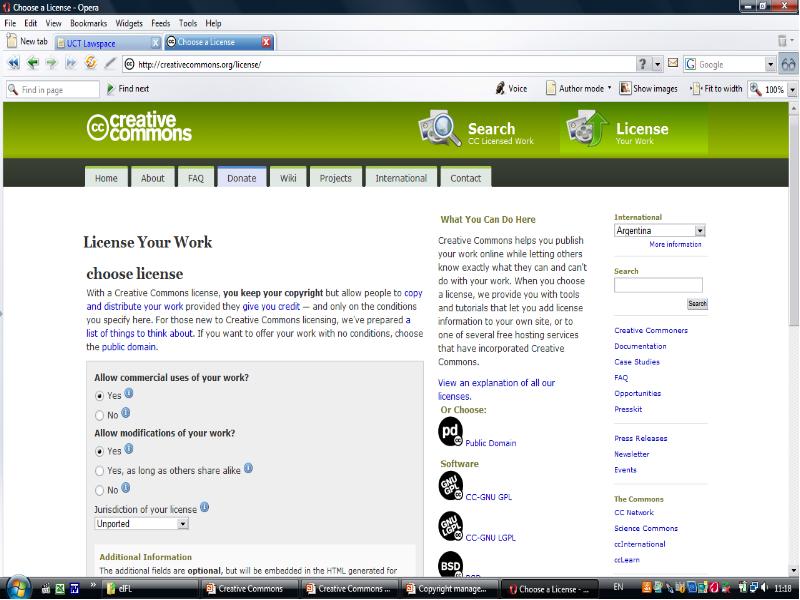
Task: Click the Opera back navigation arrow
Action: [x=33, y=64]
